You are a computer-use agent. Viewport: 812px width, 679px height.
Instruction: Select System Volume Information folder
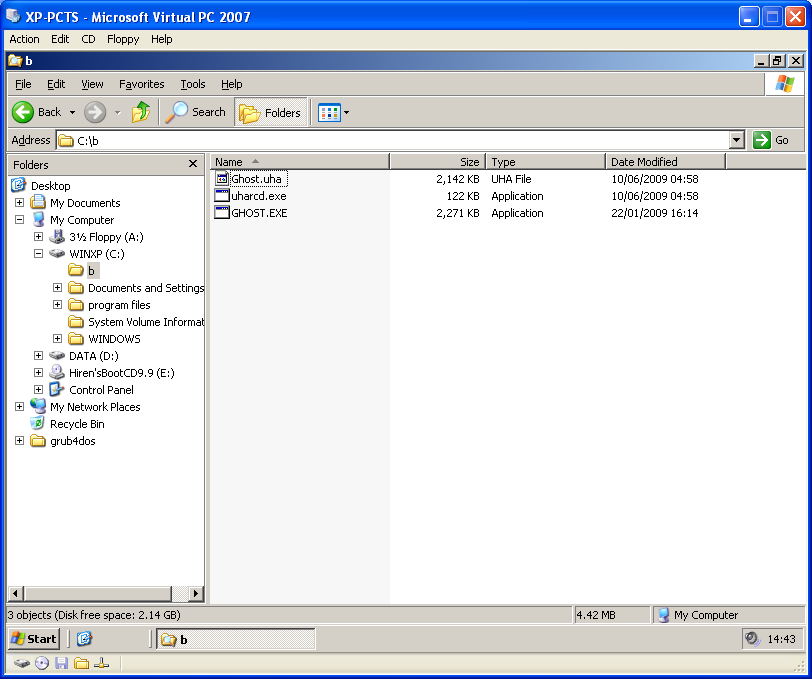(x=146, y=322)
